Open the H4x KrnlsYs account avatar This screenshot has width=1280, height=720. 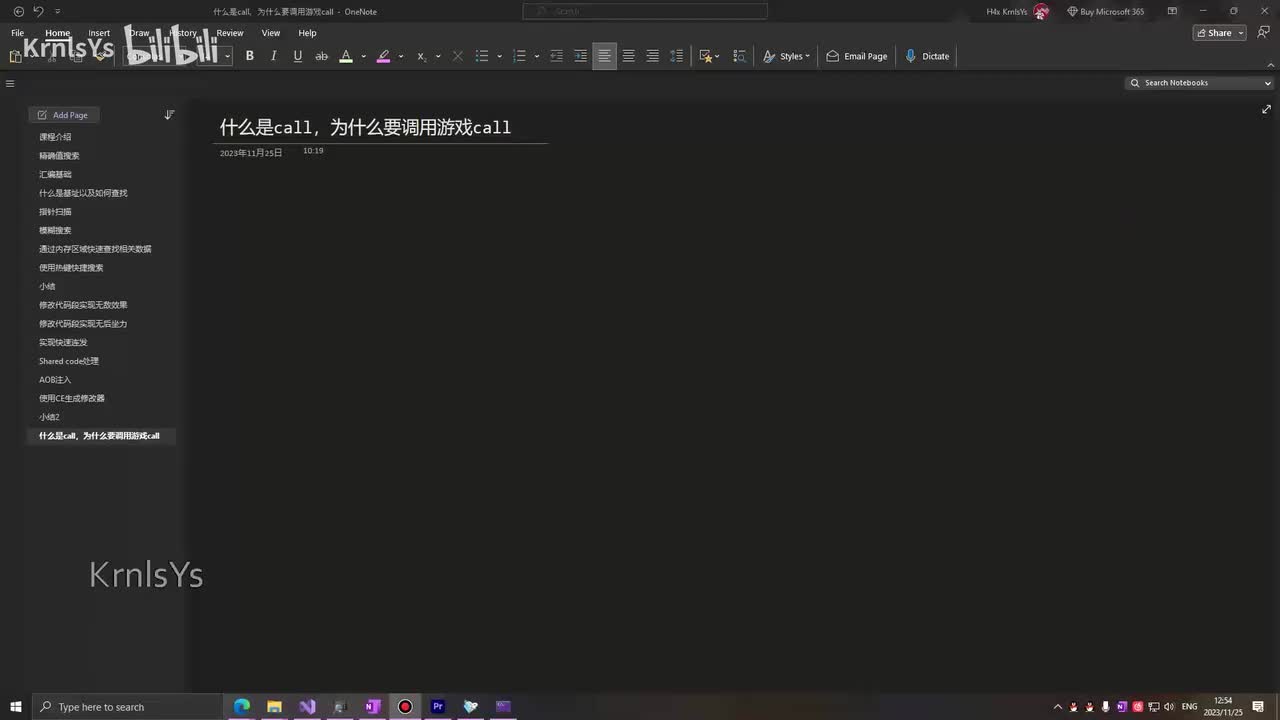click(1041, 12)
